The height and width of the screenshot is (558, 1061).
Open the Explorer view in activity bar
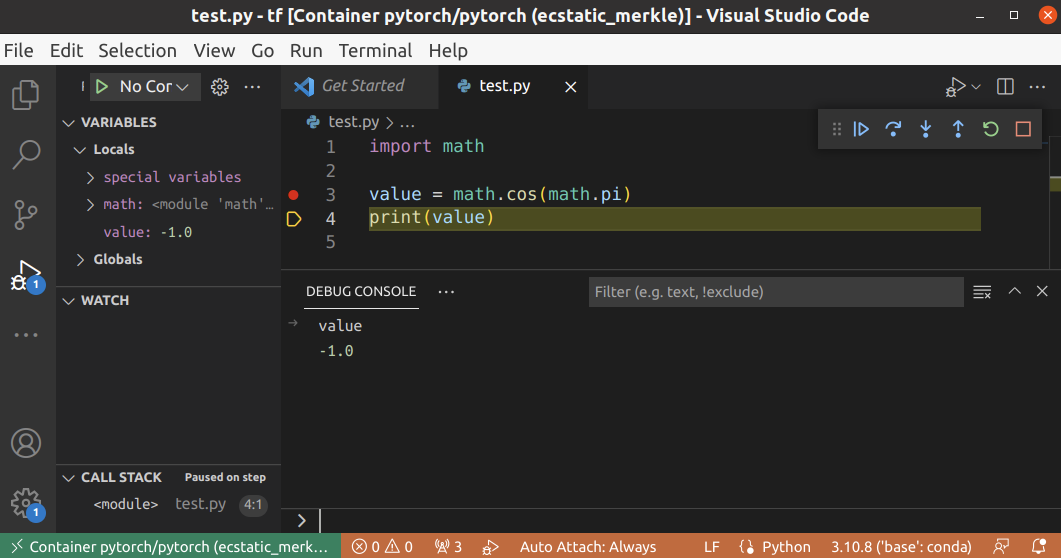coord(26,95)
